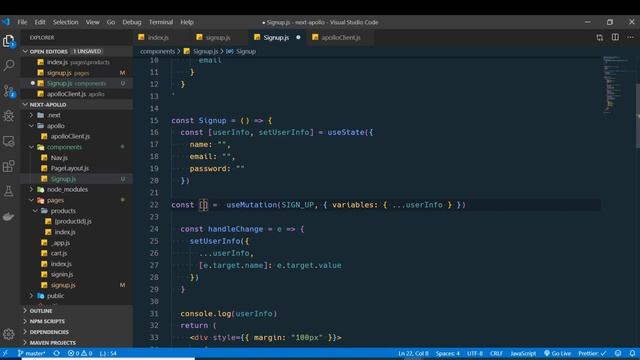This screenshot has width=640, height=360.
Task: Expand the public folder
Action: (55, 296)
